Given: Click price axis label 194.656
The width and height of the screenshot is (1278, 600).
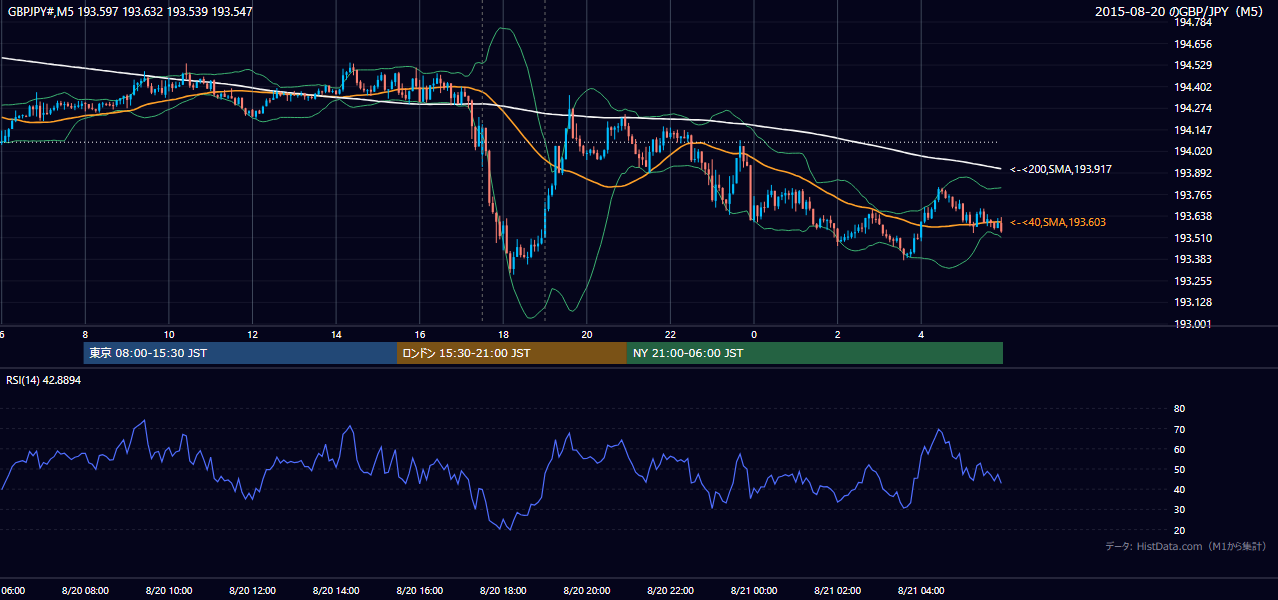Looking at the screenshot, I should click(1193, 44).
